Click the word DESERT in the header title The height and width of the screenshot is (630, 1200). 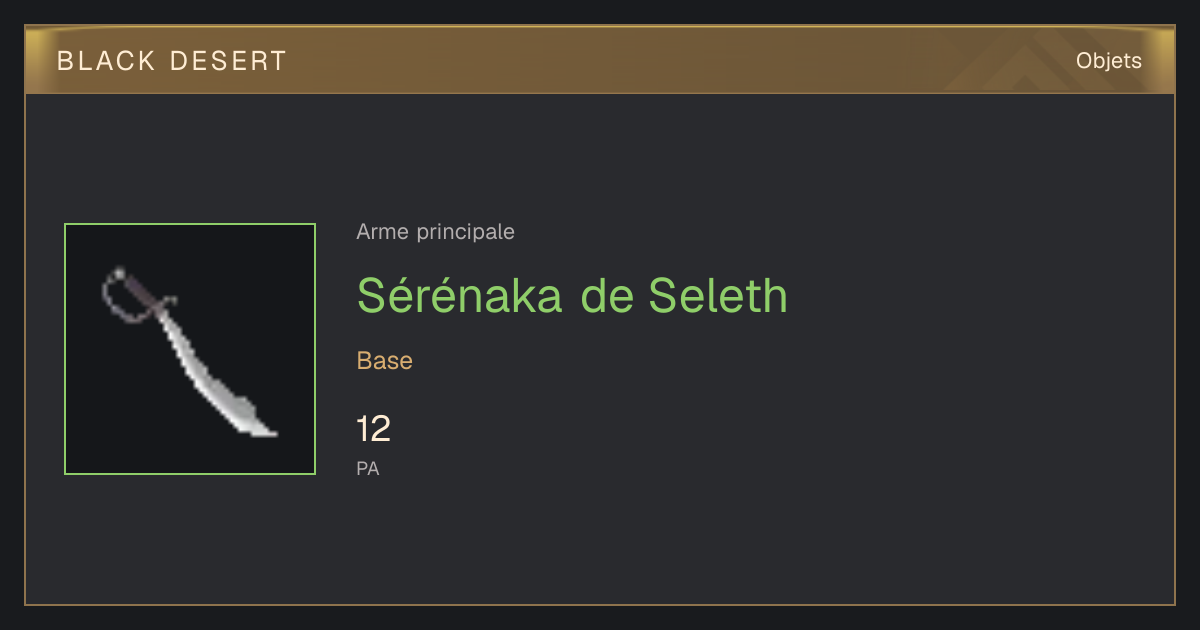click(228, 61)
